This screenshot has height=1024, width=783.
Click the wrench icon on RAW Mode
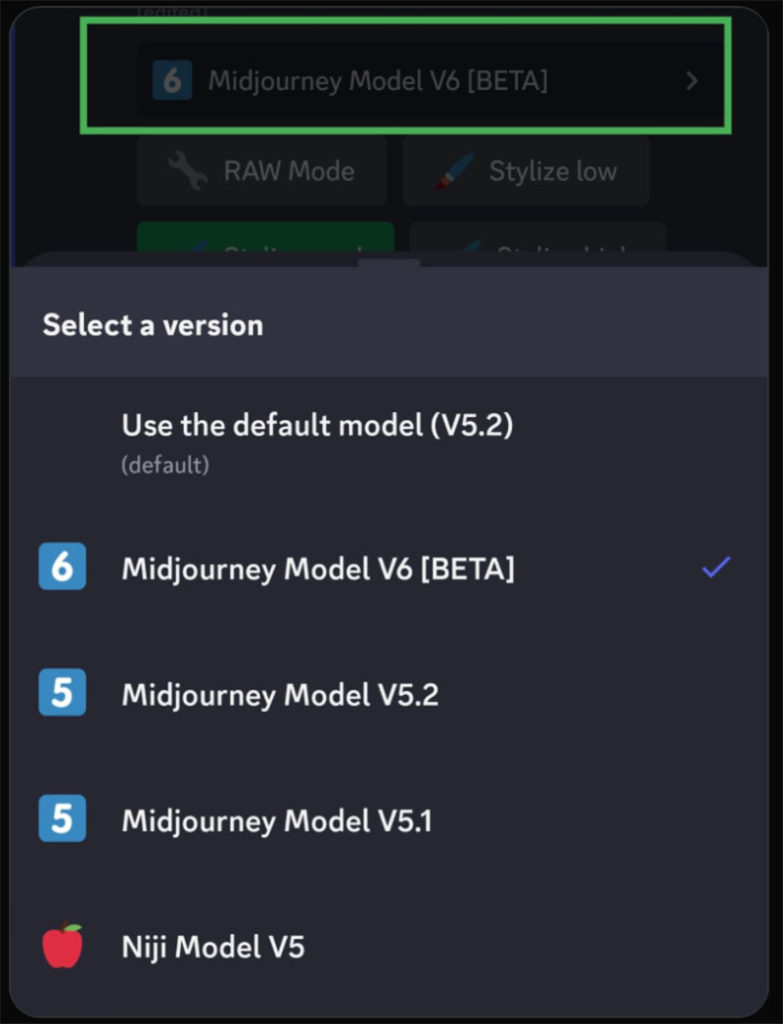(187, 170)
